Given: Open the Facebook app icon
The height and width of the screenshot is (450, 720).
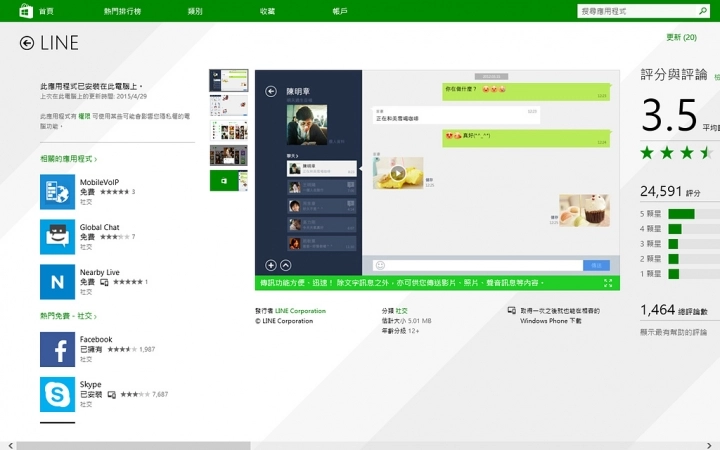Looking at the screenshot, I should click(57, 349).
